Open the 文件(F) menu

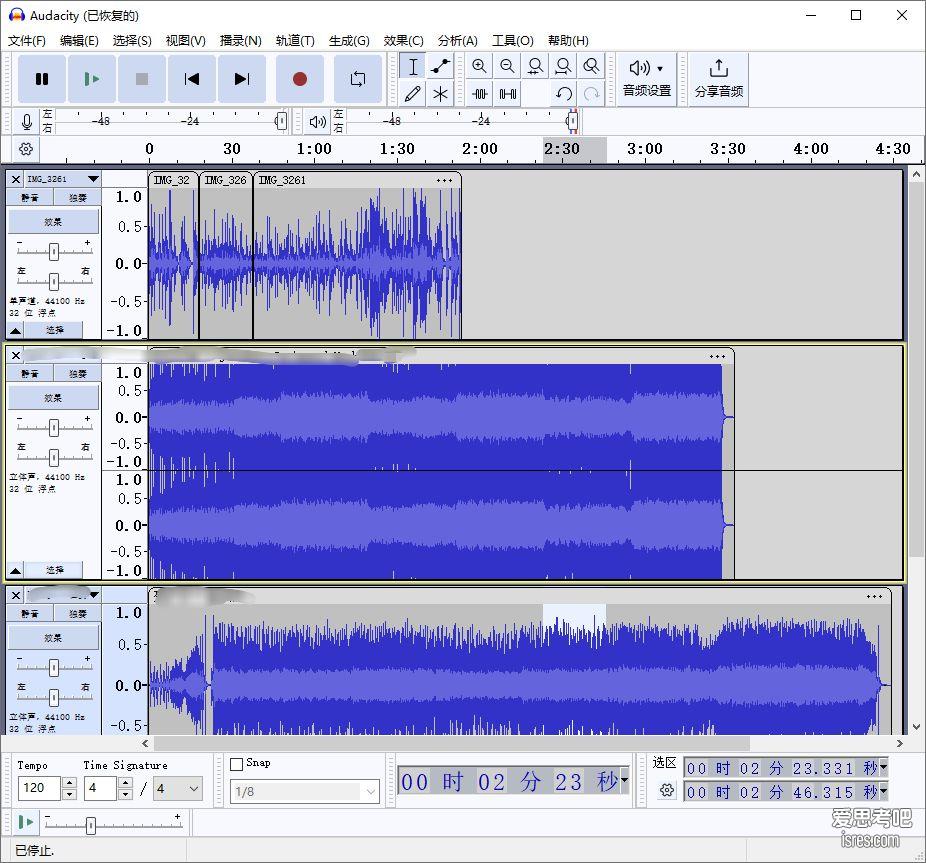point(27,40)
